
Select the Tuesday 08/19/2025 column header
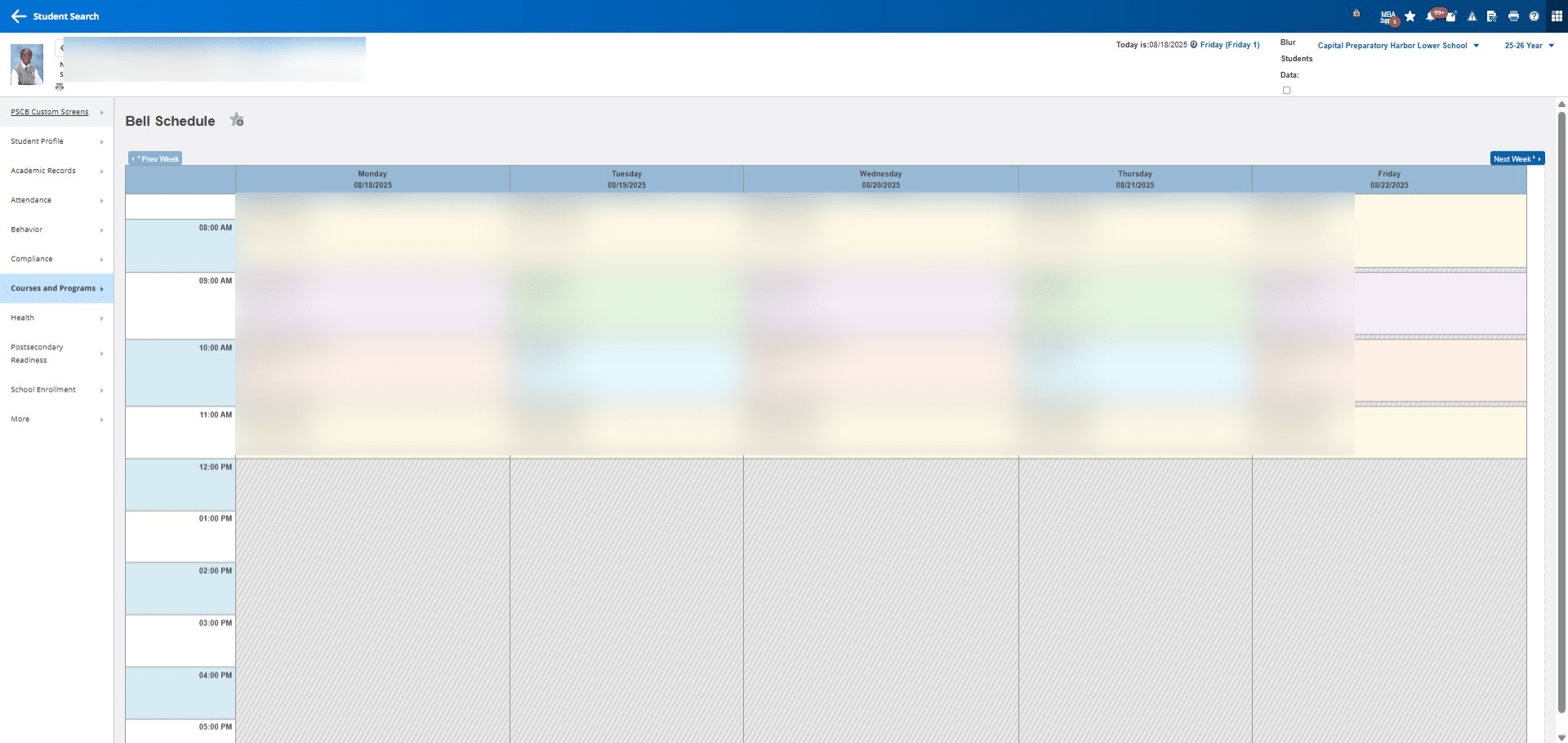(626, 180)
